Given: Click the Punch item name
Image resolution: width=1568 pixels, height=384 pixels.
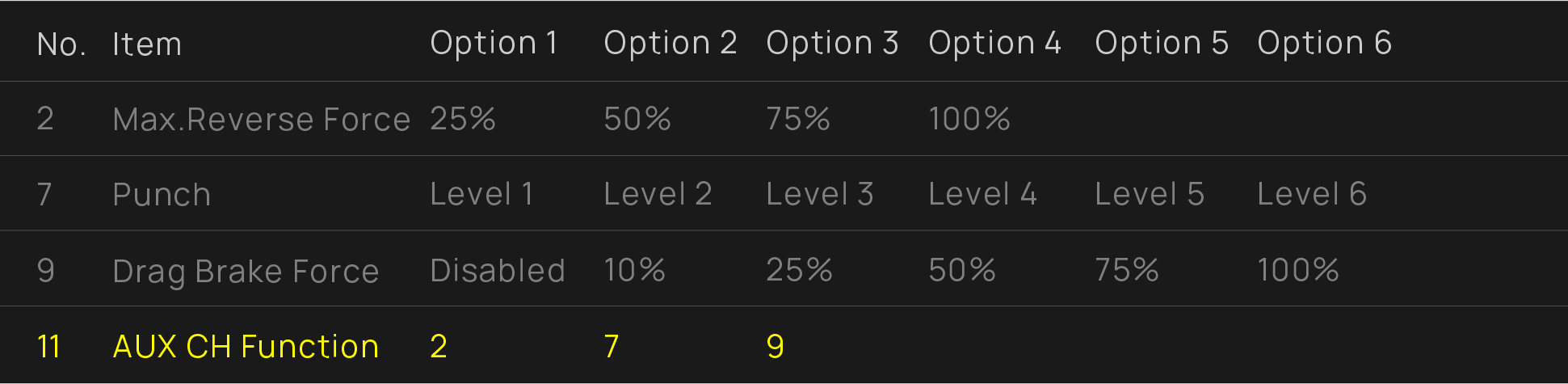Looking at the screenshot, I should click(x=162, y=194).
